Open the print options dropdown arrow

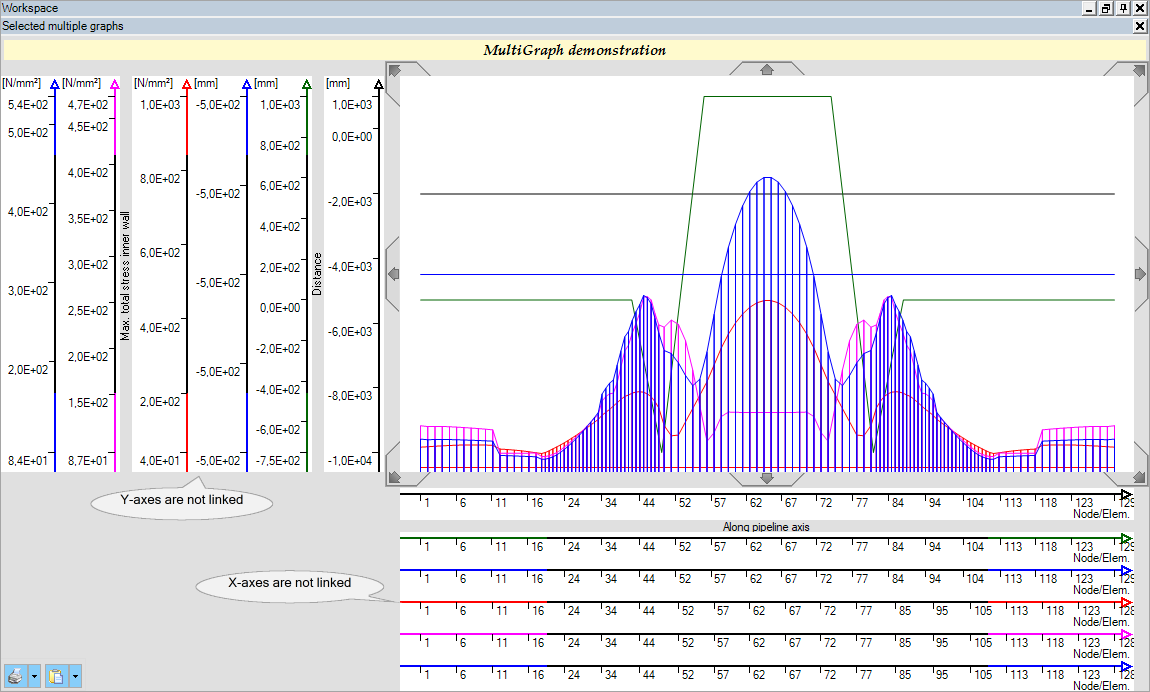click(34, 675)
